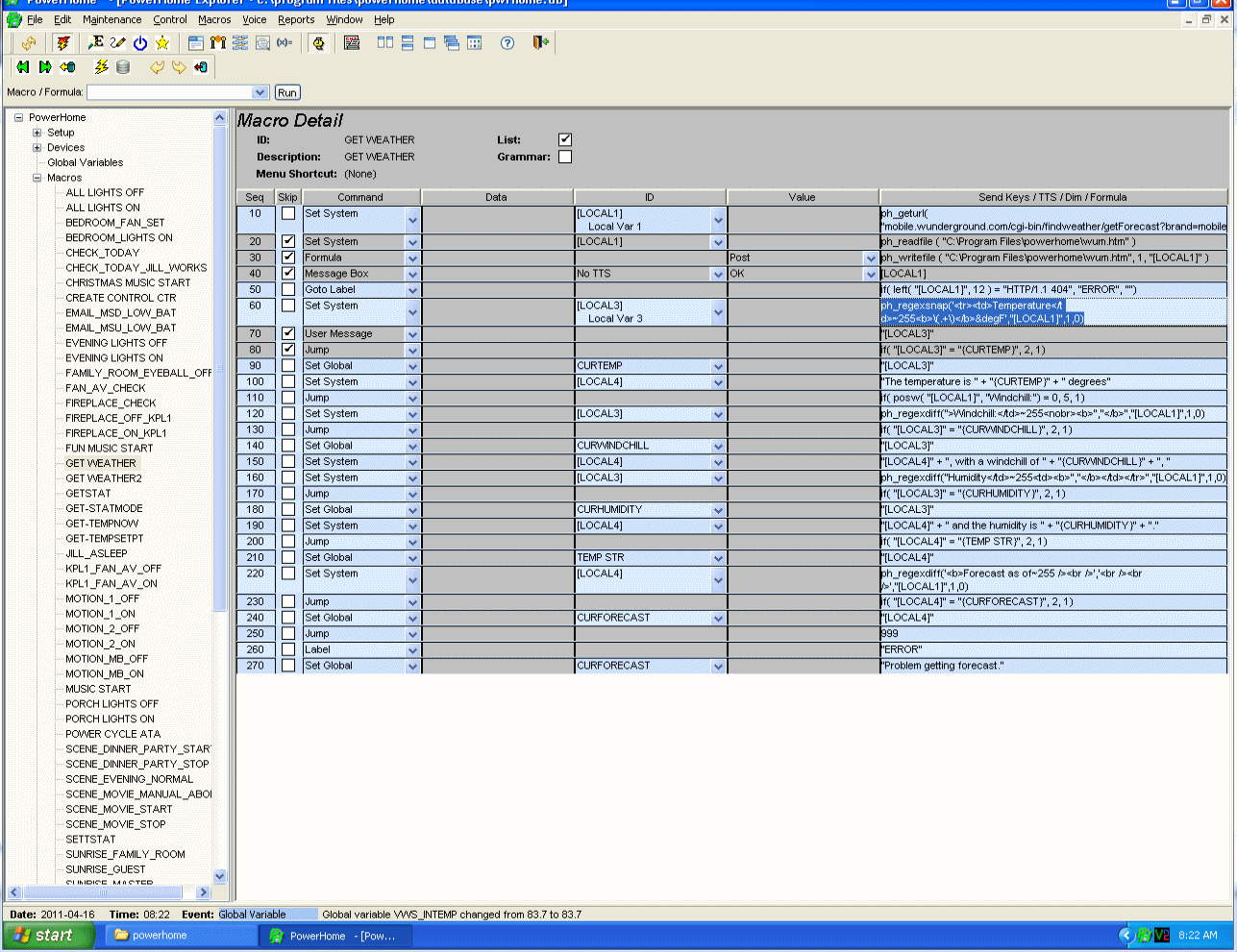Viewport: 1237px width, 952px height.
Task: Check Skip for sequence 90 Set Global
Action: click(x=288, y=365)
